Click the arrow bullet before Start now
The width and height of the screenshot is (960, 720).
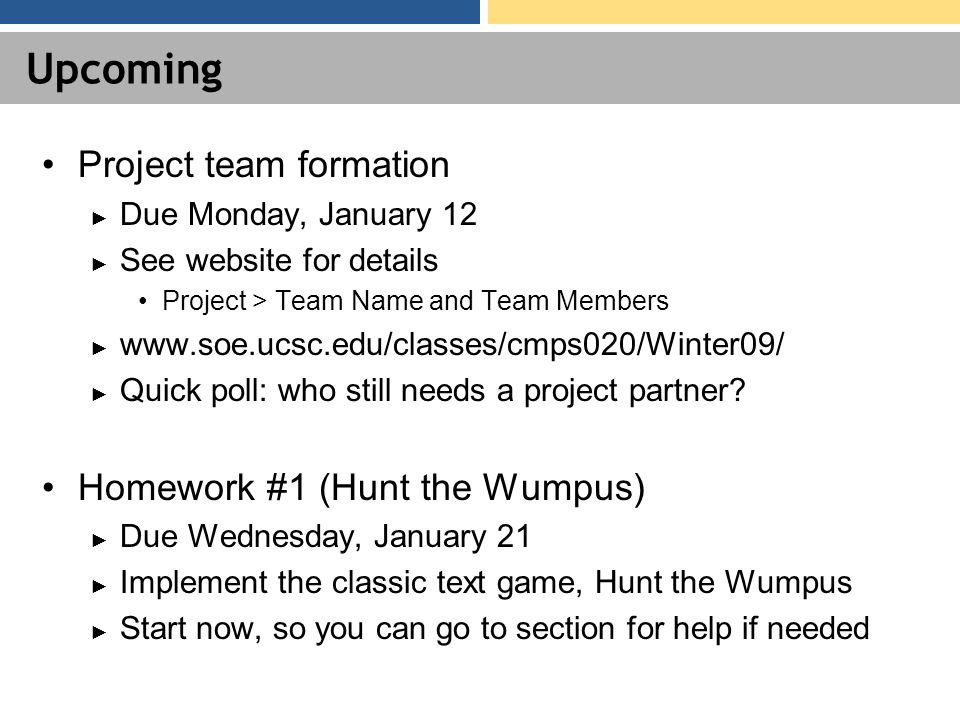pos(99,632)
